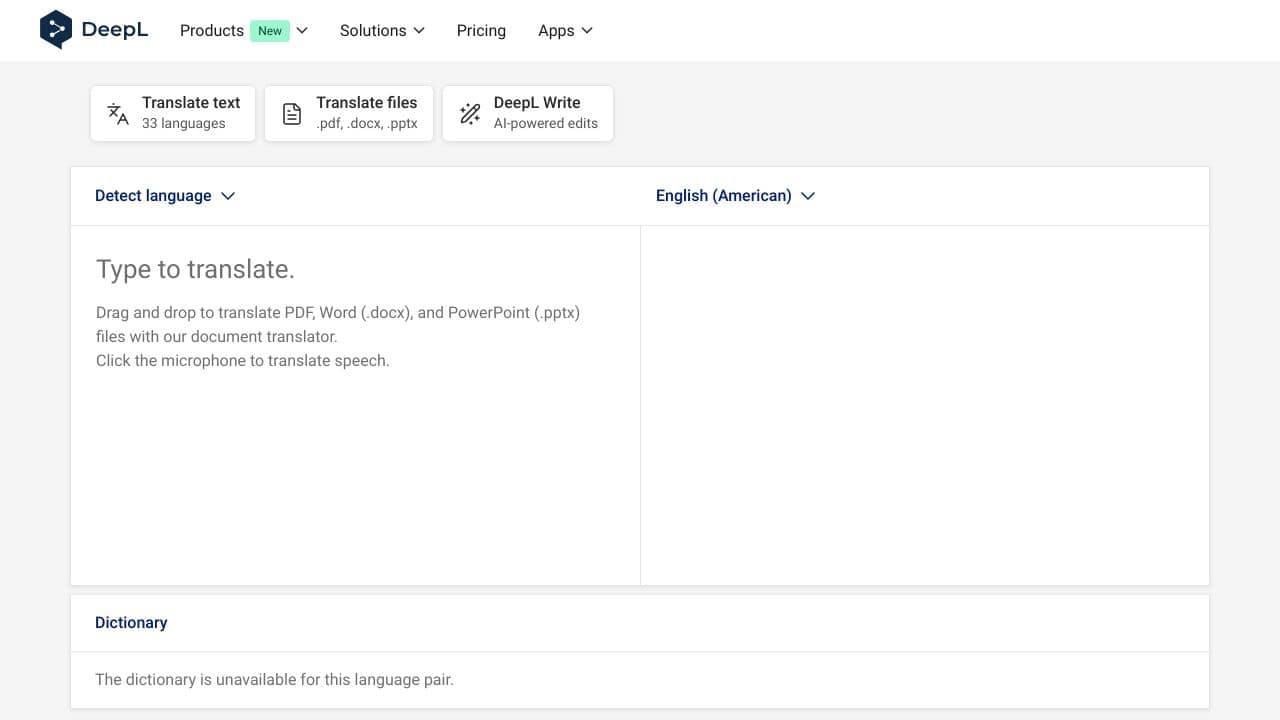Click the green New badge

click(270, 31)
